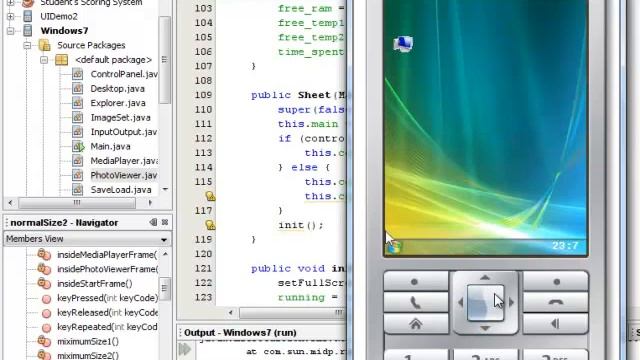Click the ControlPanel.java file icon
This screenshot has height=360, width=640.
(x=77, y=74)
